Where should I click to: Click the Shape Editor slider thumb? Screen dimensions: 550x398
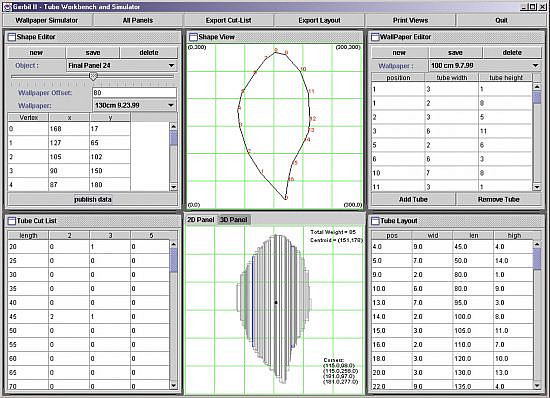click(x=93, y=76)
